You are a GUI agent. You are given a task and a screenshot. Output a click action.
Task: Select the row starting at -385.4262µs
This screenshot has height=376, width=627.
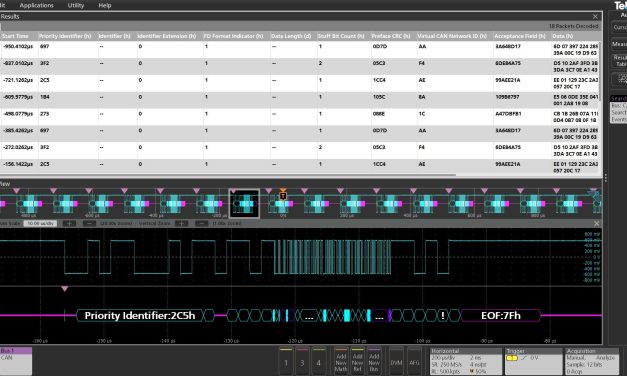[299, 134]
